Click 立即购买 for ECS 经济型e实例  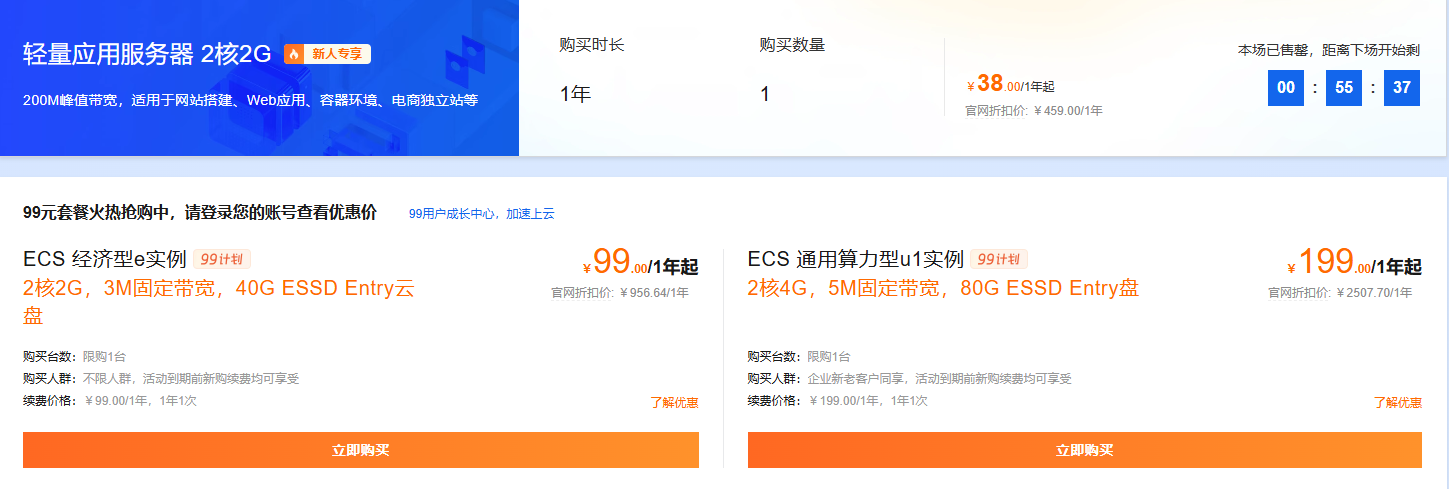(x=361, y=450)
